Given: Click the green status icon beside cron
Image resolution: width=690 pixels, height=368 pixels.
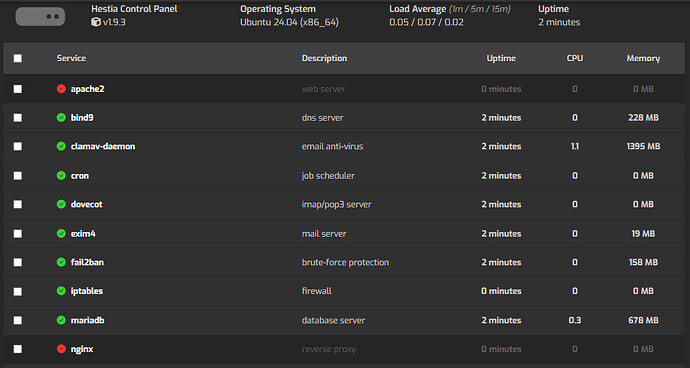Looking at the screenshot, I should [x=61, y=176].
